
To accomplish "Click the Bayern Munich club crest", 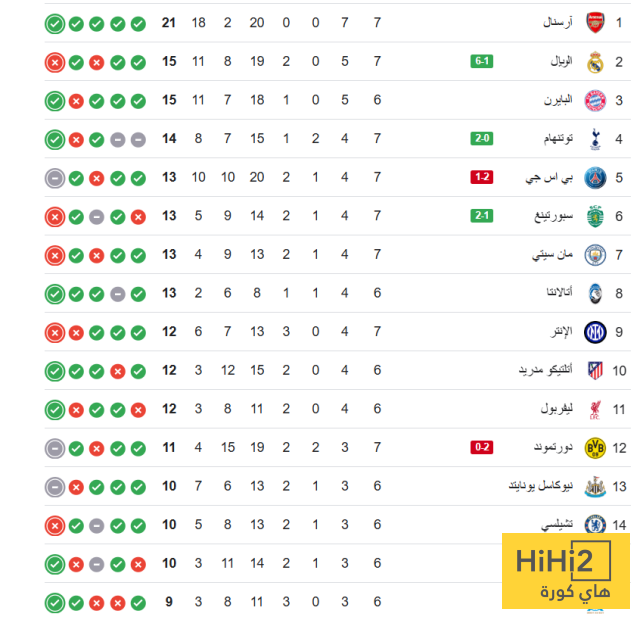I will tap(595, 100).
